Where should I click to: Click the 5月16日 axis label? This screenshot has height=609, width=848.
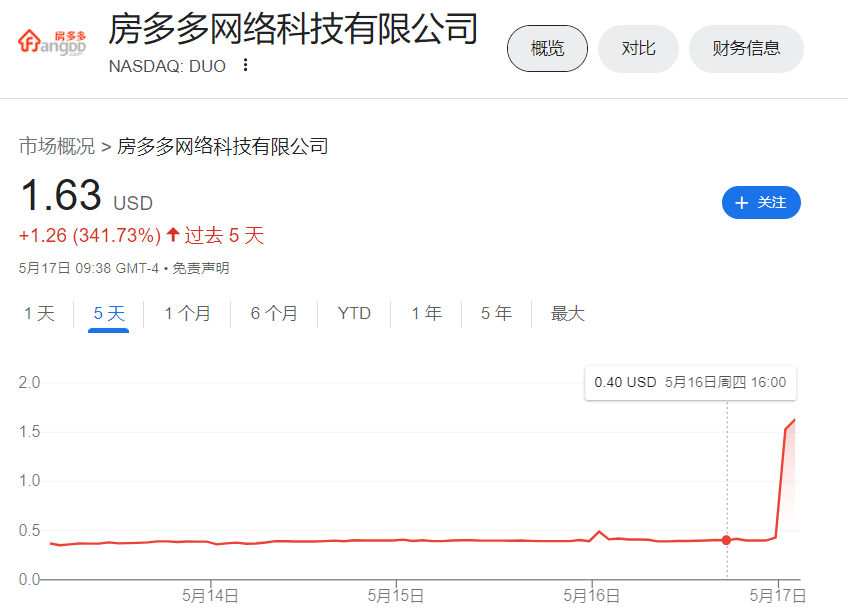[x=591, y=595]
